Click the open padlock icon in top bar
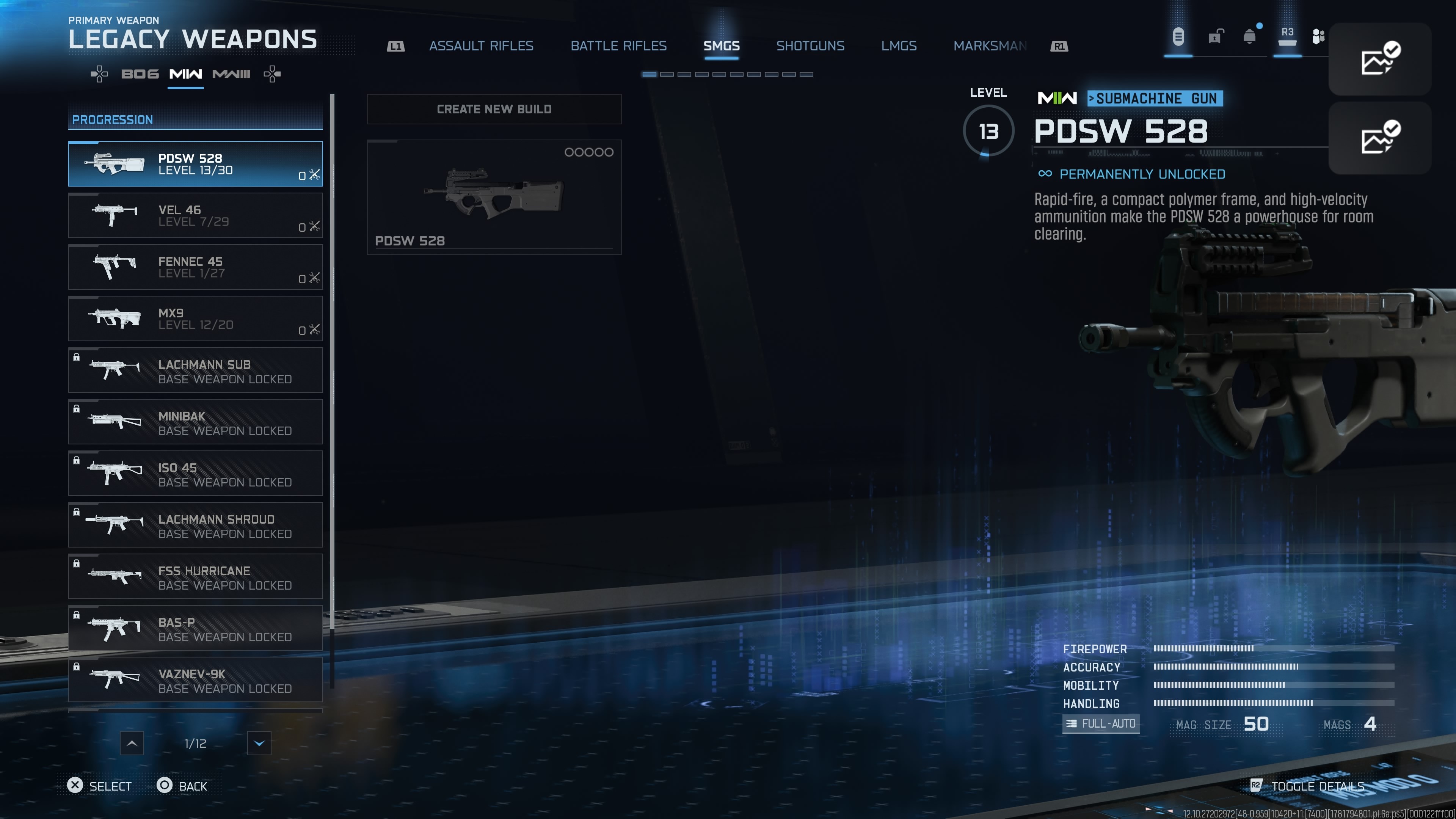 1216,37
